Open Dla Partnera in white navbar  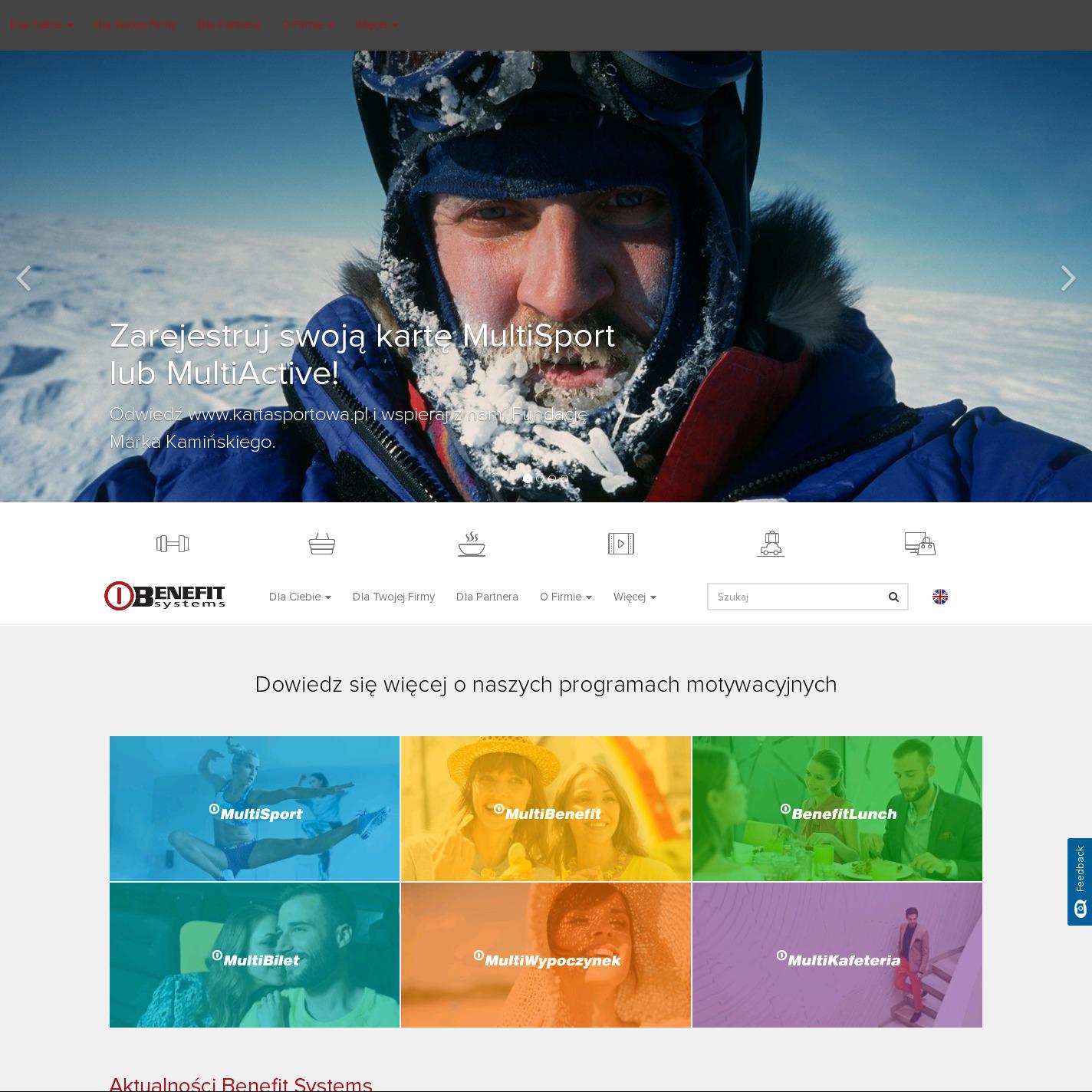pos(487,597)
